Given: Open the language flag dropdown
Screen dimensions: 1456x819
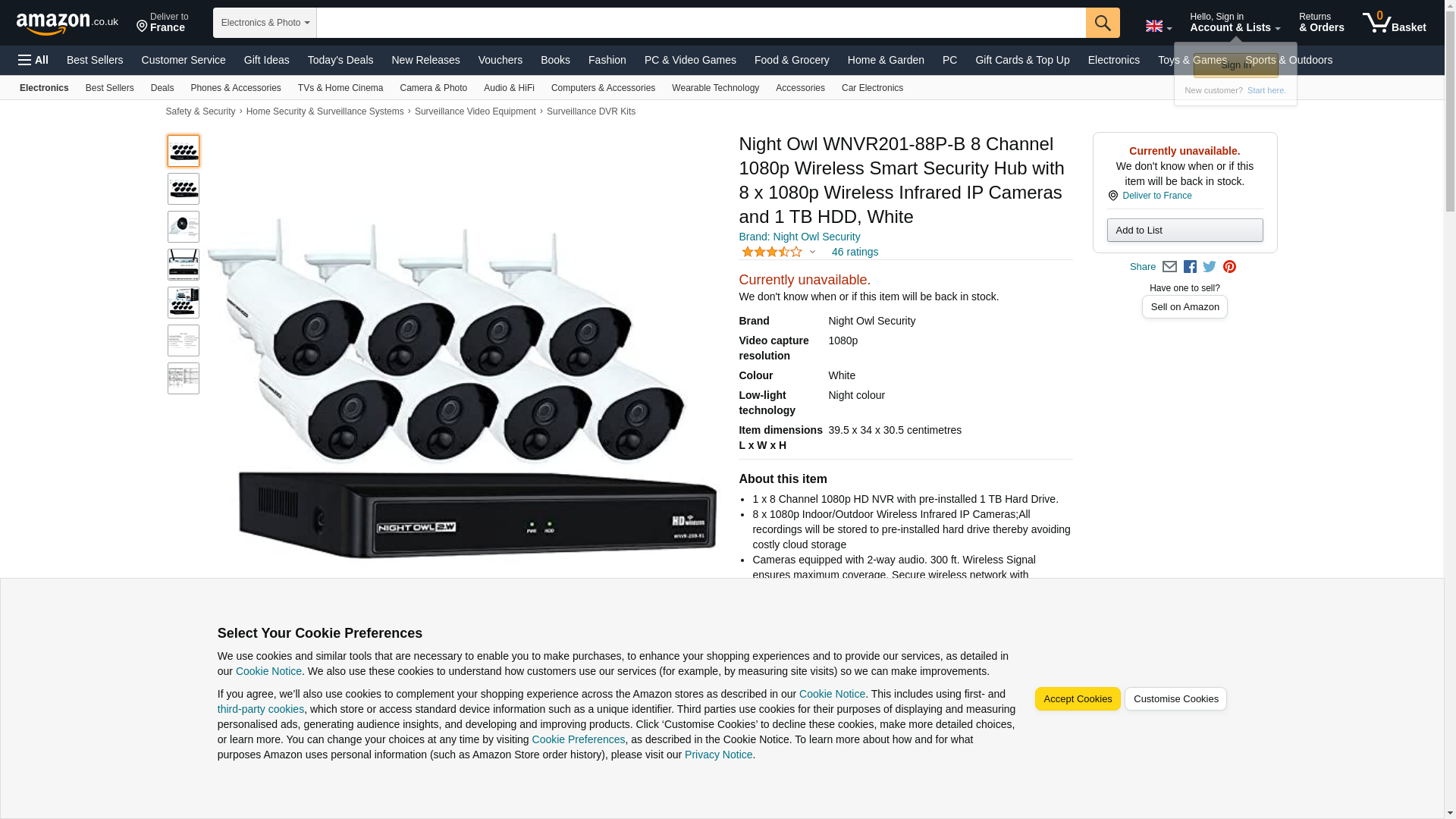Looking at the screenshot, I should (1158, 27).
